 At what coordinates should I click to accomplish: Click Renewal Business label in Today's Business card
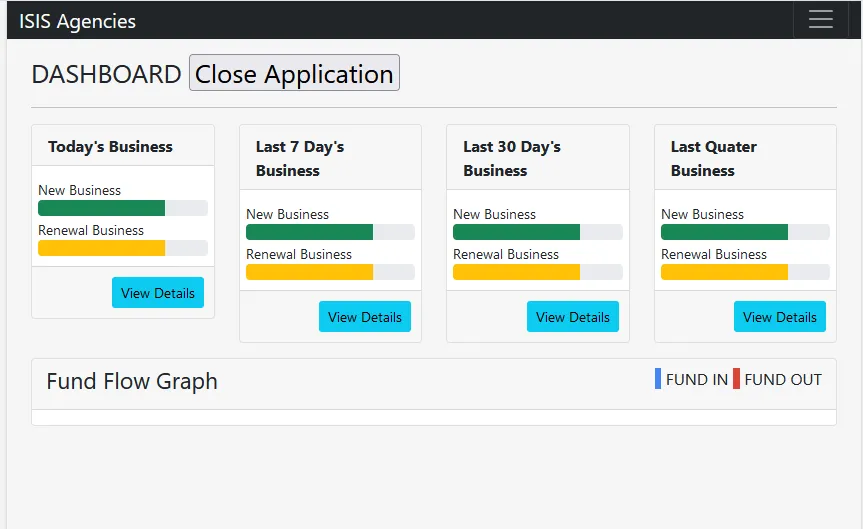click(x=91, y=231)
